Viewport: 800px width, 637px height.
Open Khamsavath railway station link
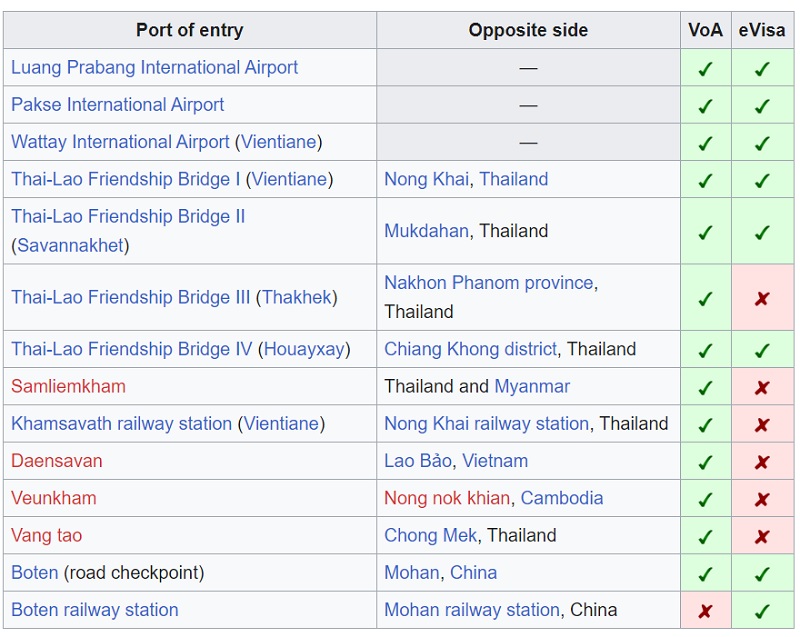(x=121, y=423)
